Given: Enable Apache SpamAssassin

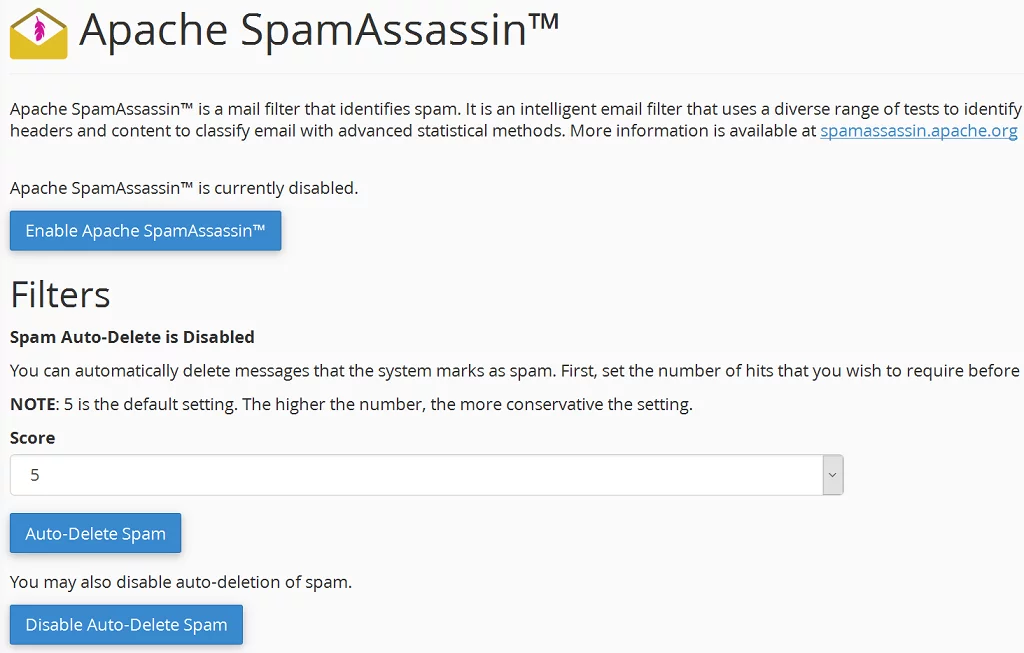Looking at the screenshot, I should click(x=145, y=231).
